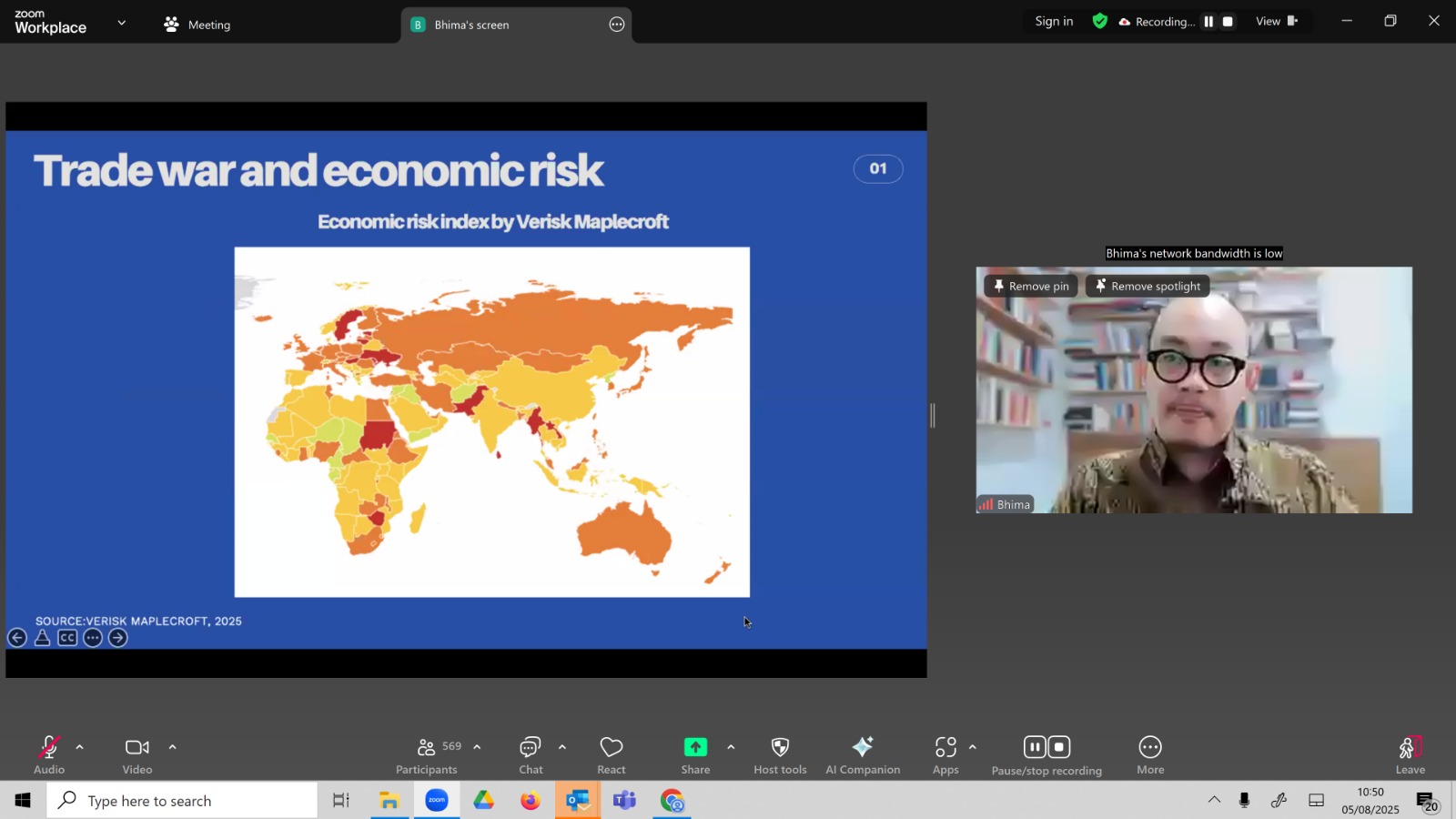Screen dimensions: 1456x819
Task: Open the React emoji menu
Action: coord(612,755)
